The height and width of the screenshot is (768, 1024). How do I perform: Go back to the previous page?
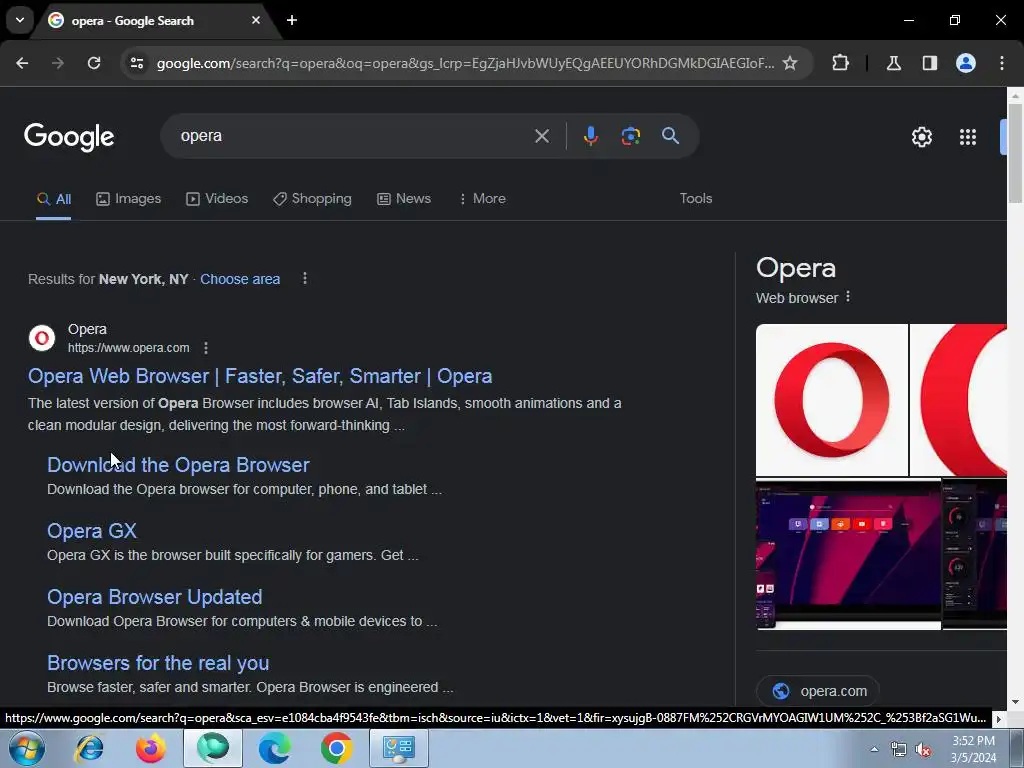tap(22, 63)
